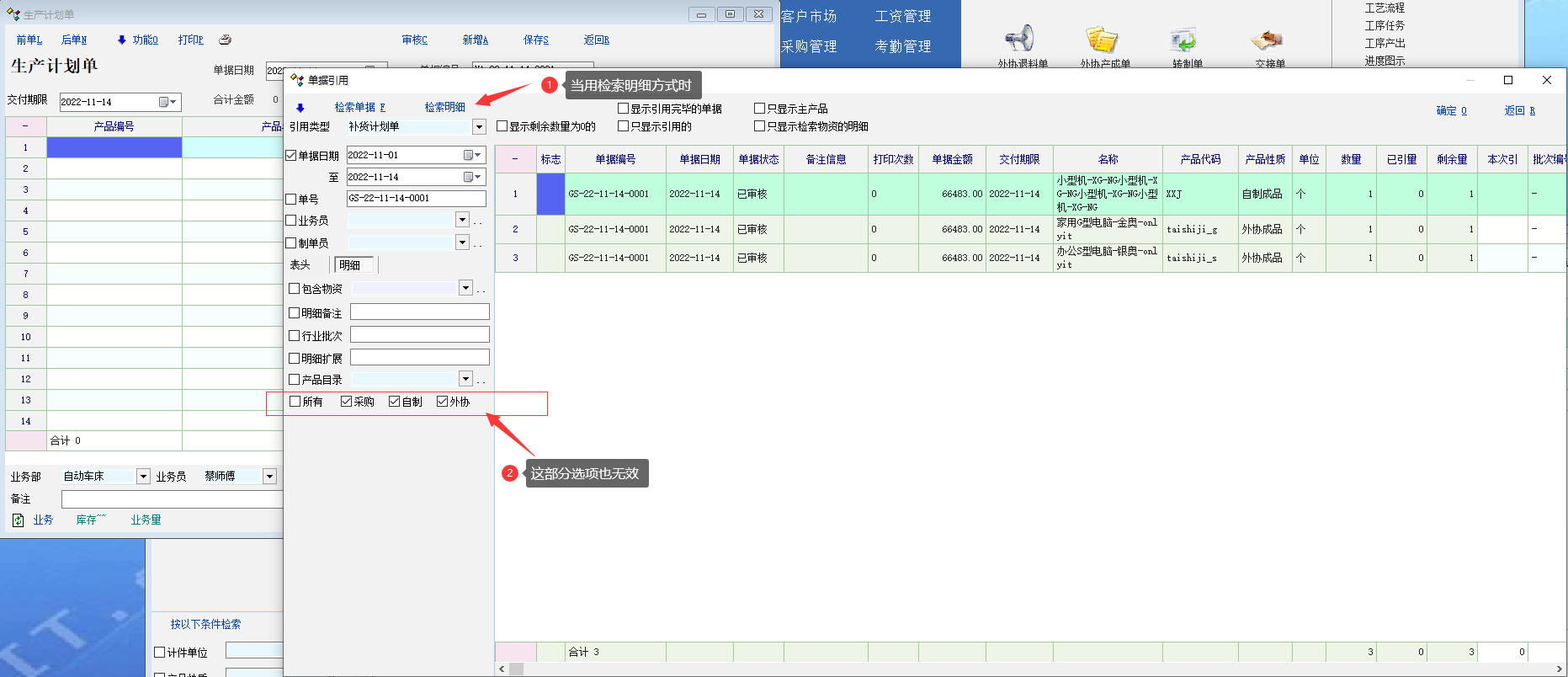The height and width of the screenshot is (677, 1568).
Task: Uncheck the 采购 checkbox
Action: pyautogui.click(x=346, y=402)
